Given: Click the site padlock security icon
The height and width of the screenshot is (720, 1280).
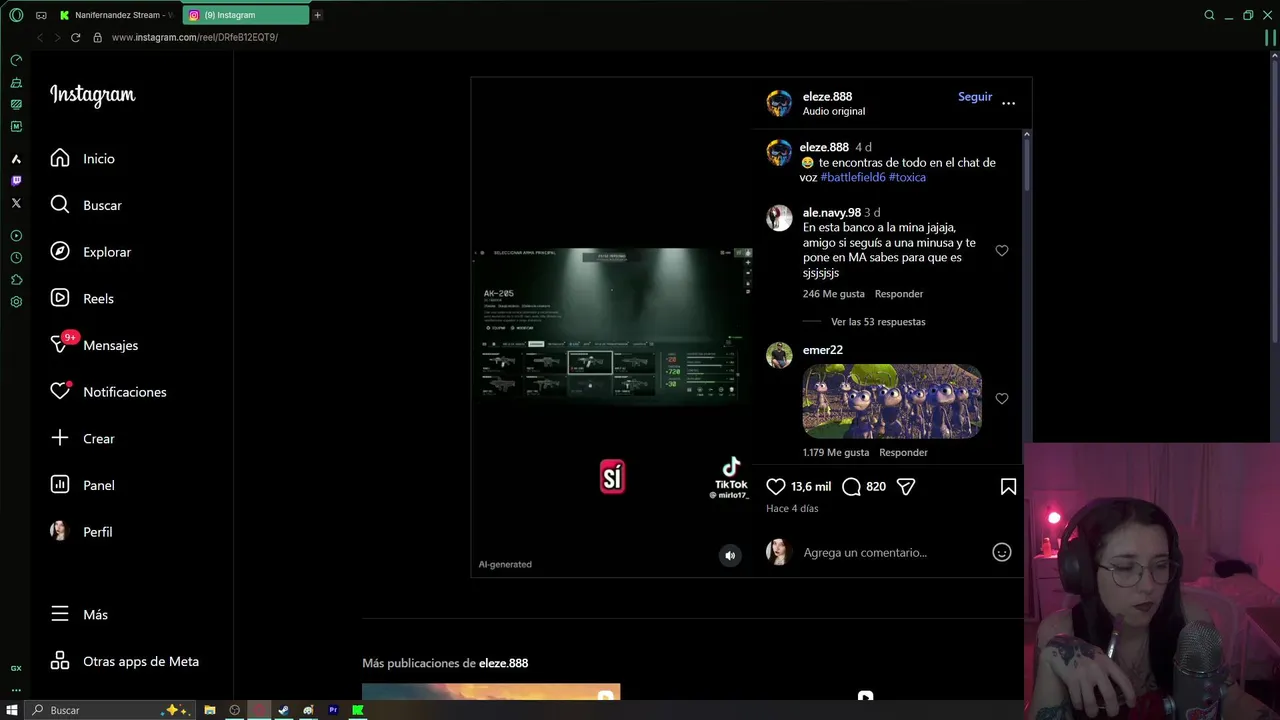Looking at the screenshot, I should 97,37.
